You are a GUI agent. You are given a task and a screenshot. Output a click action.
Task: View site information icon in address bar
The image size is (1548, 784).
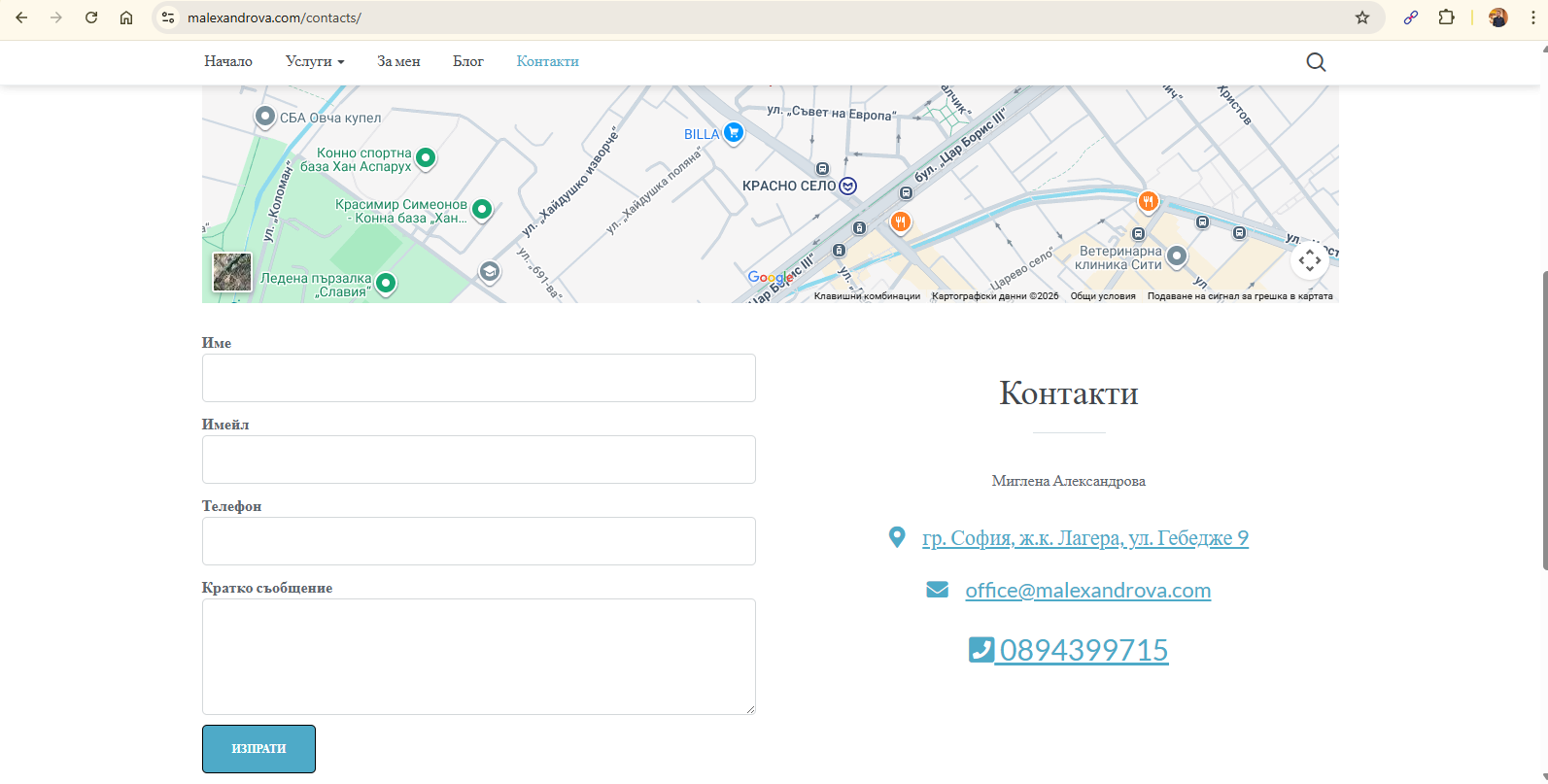point(168,17)
